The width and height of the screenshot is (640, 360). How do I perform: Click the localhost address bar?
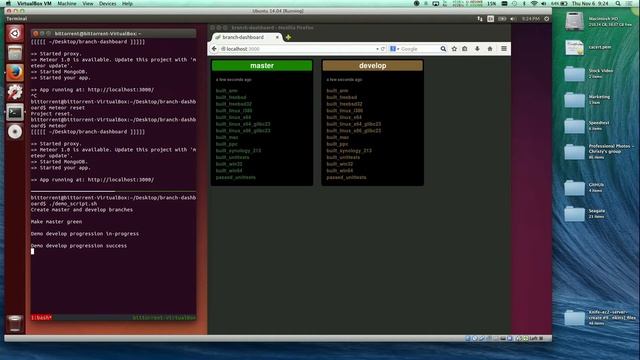click(298, 49)
